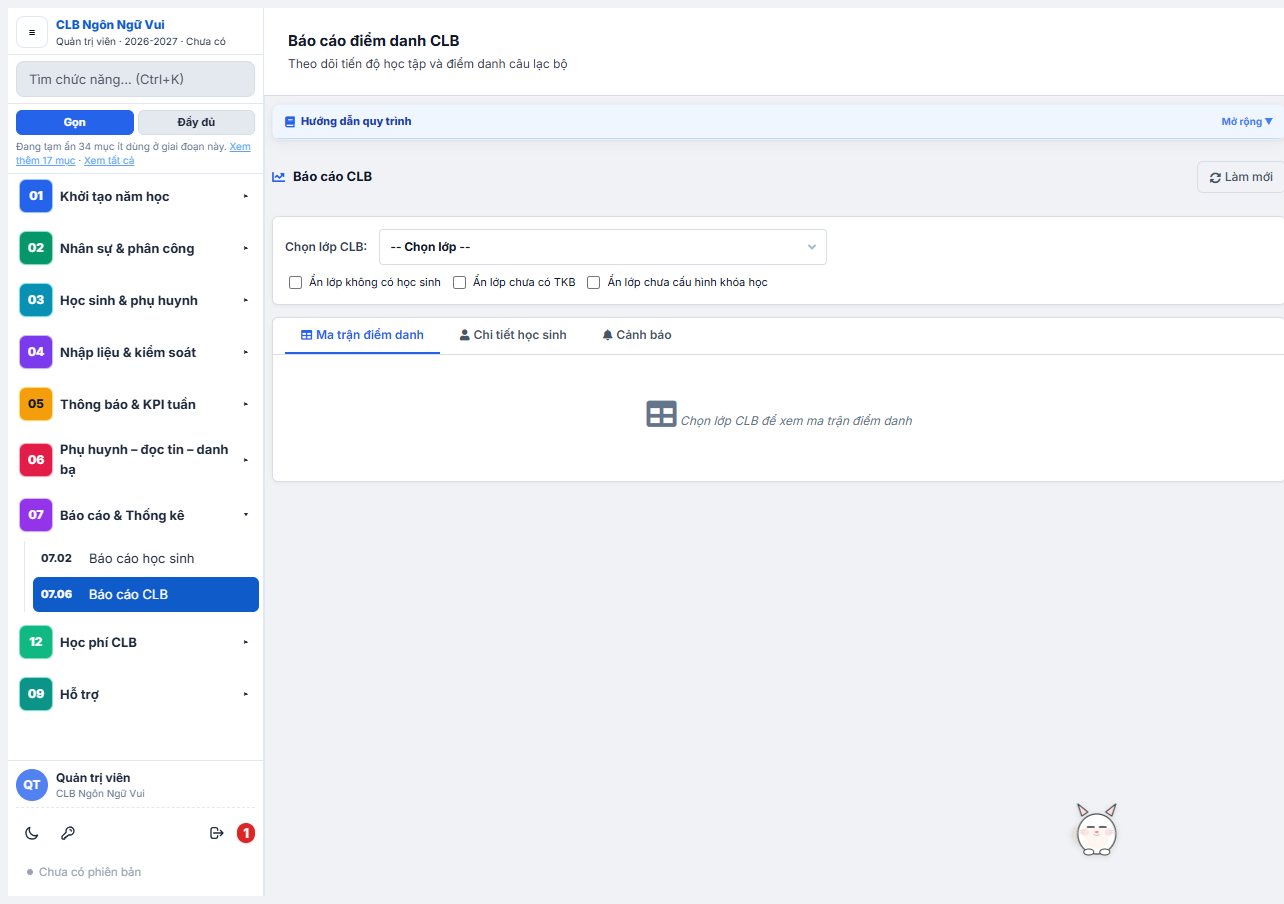Tick the Ẩn lớp chưa có TKB checkbox
This screenshot has width=1284, height=904.
coord(459,283)
